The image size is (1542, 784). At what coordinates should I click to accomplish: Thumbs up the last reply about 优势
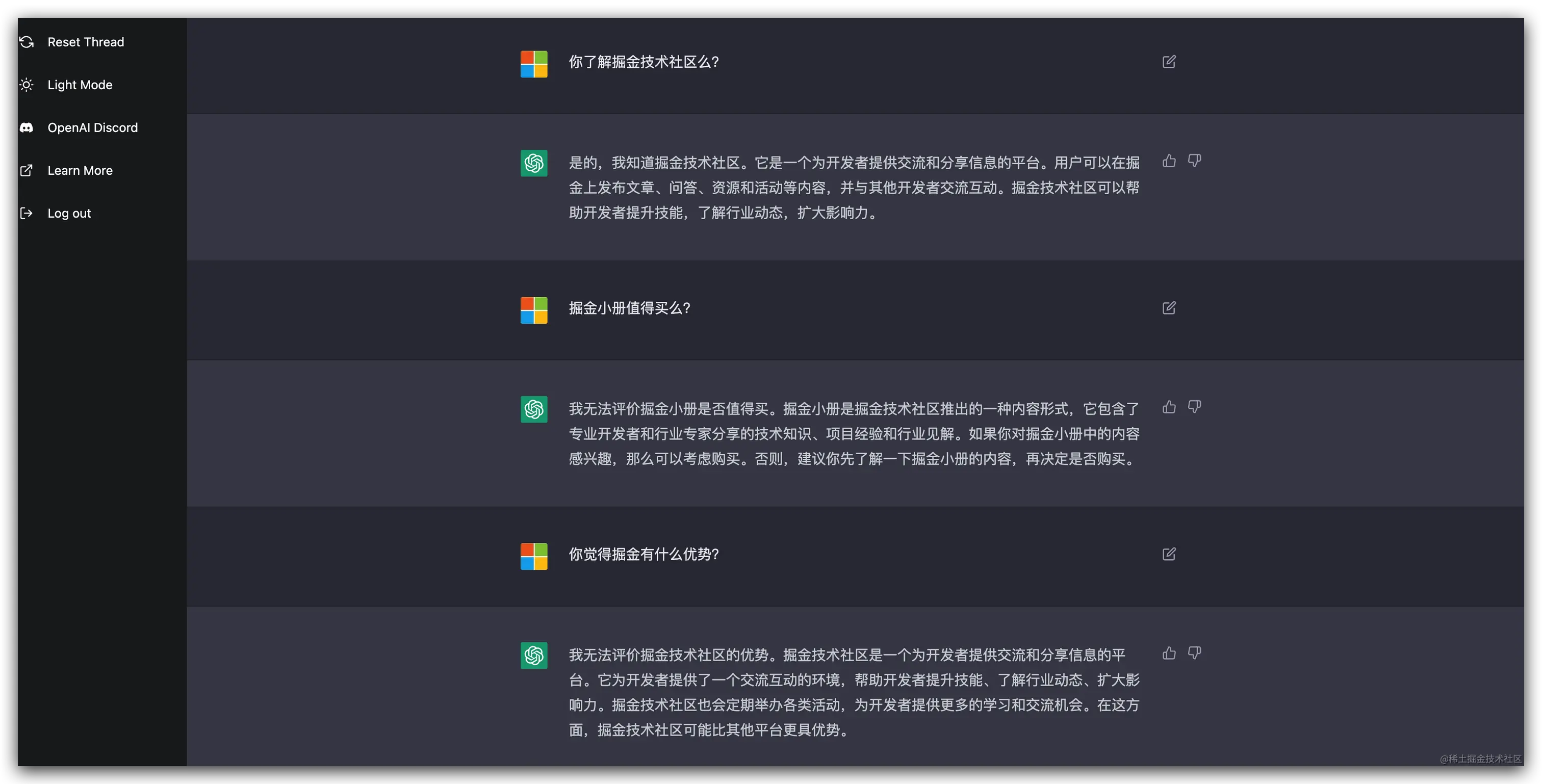pyautogui.click(x=1168, y=653)
